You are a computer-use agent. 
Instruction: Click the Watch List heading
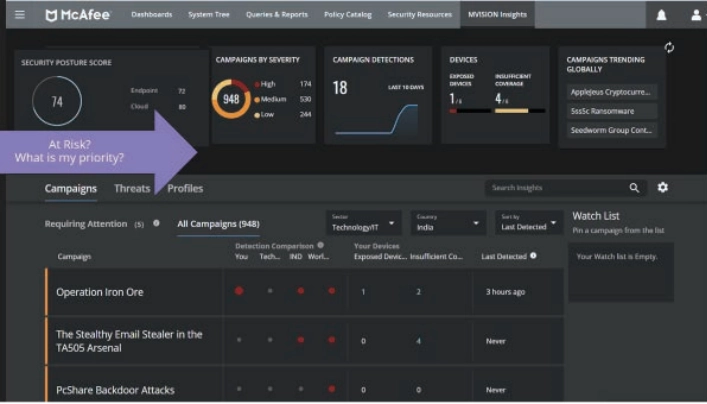[x=596, y=216]
